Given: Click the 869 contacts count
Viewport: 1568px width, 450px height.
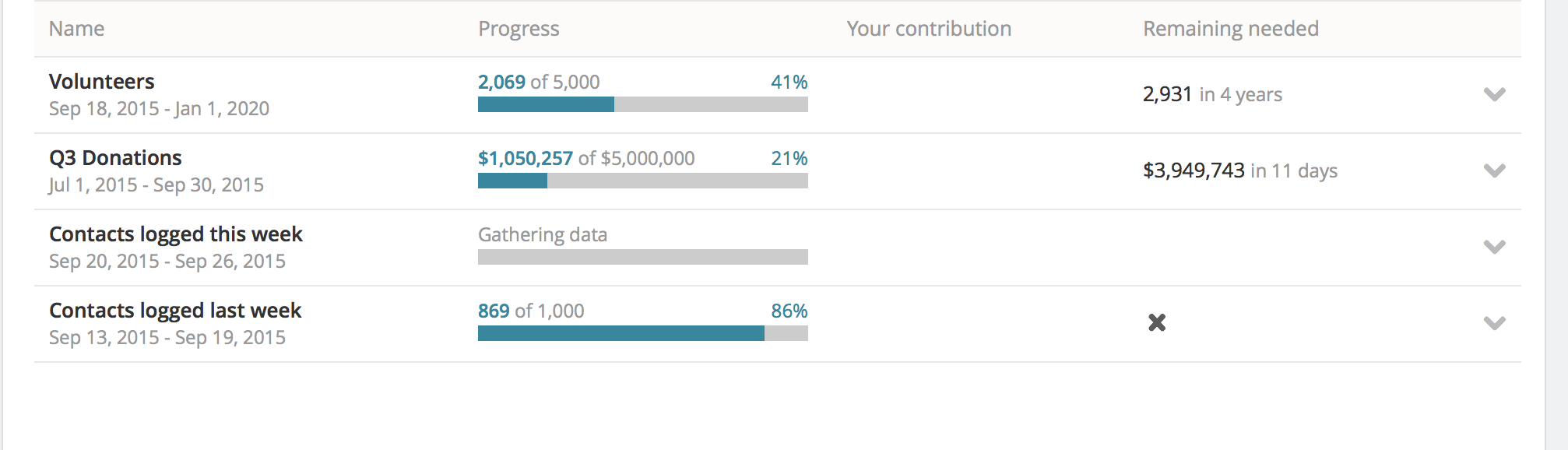Looking at the screenshot, I should click(x=494, y=311).
